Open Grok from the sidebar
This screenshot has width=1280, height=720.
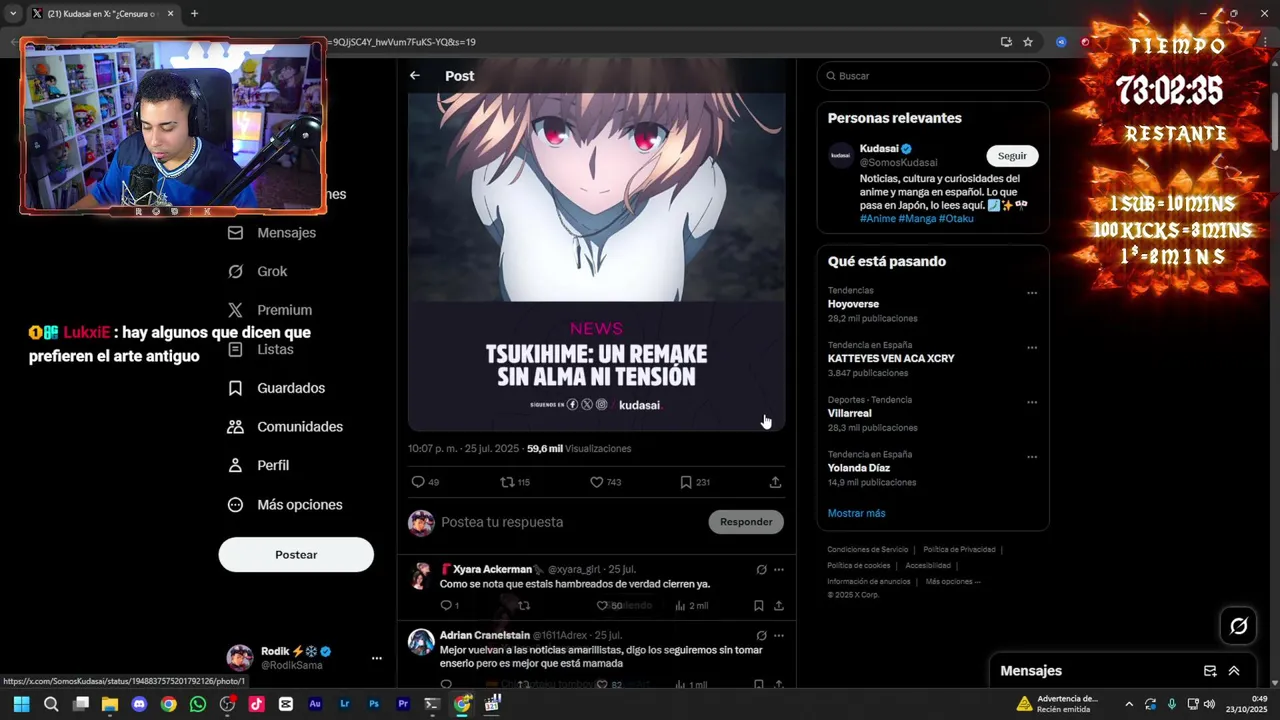pyautogui.click(x=257, y=271)
